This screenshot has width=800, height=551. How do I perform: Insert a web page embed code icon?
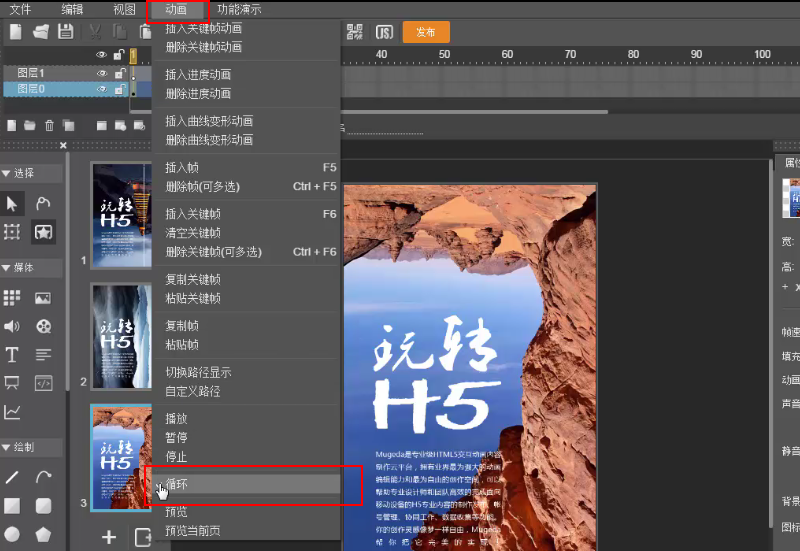(x=43, y=383)
